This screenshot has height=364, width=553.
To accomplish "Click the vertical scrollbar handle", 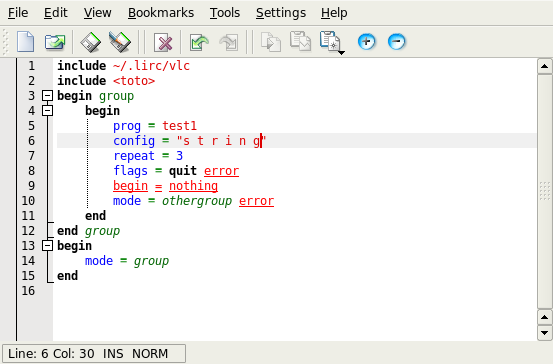I will point(544,191).
